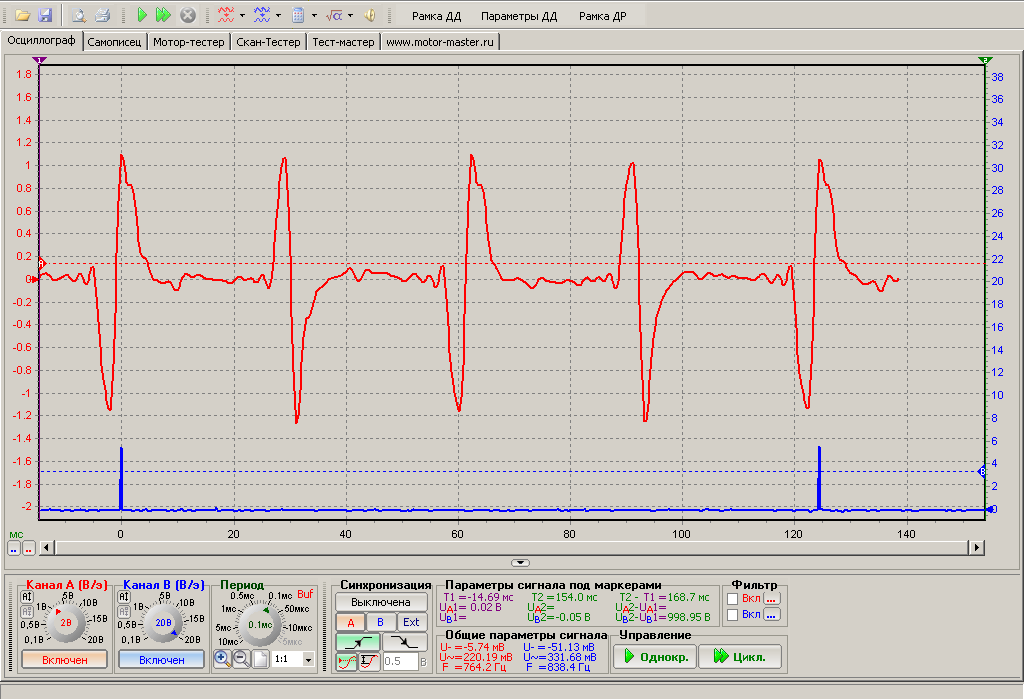Open the 1:1 scale dropdown
The height and width of the screenshot is (700, 1024).
307,660
